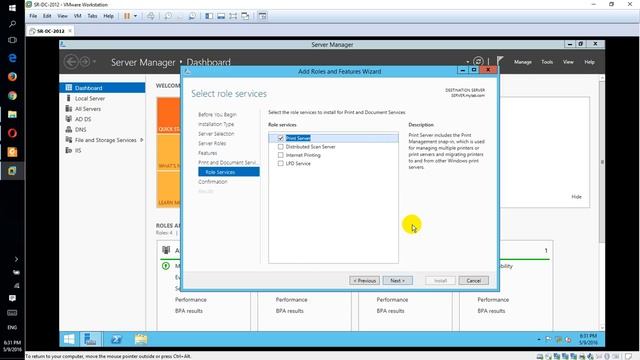The image size is (640, 360).
Task: Cancel the Add Roles and Features Wizard
Action: point(473,281)
